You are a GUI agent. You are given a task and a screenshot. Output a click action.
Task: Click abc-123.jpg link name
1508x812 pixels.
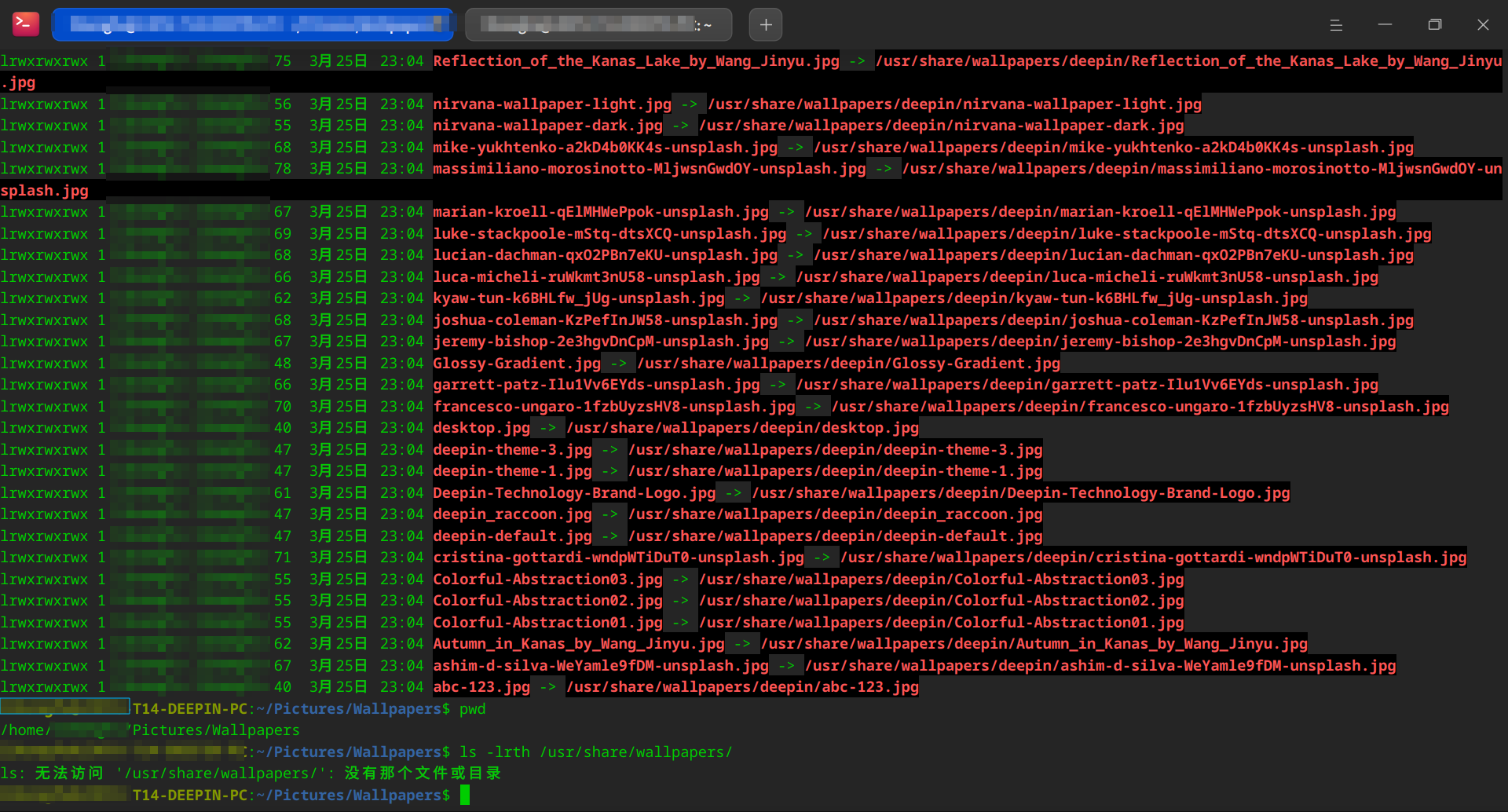tap(481, 687)
